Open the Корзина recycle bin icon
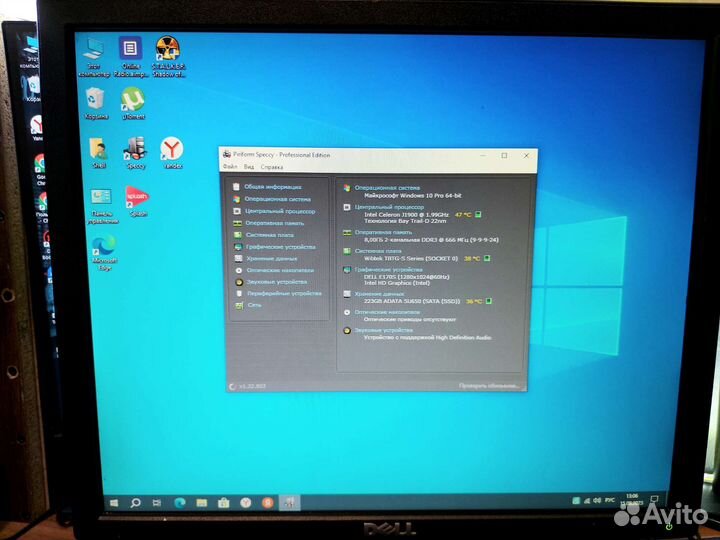The width and height of the screenshot is (720, 540). 96,100
